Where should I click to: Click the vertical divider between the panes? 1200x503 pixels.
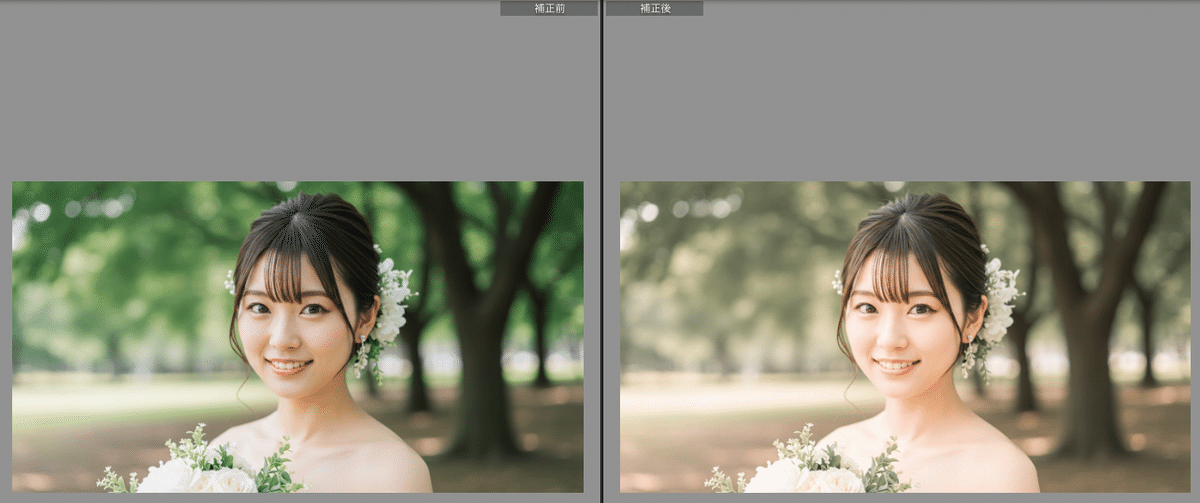[601, 250]
